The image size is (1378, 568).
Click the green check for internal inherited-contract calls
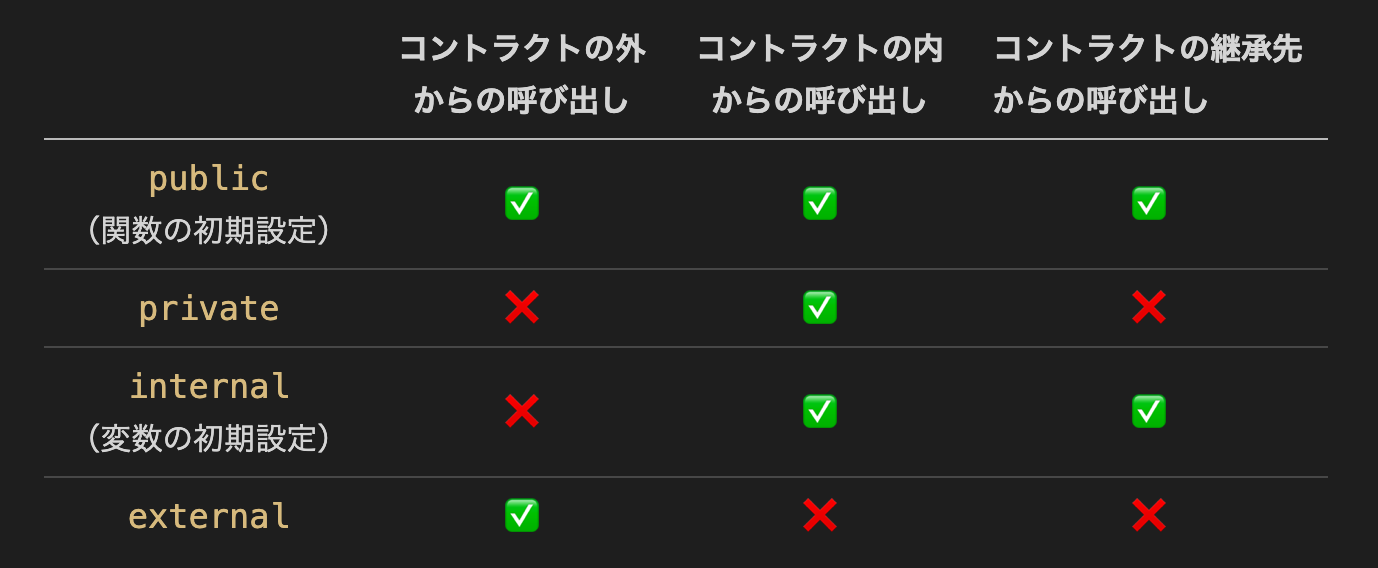pyautogui.click(x=1149, y=411)
